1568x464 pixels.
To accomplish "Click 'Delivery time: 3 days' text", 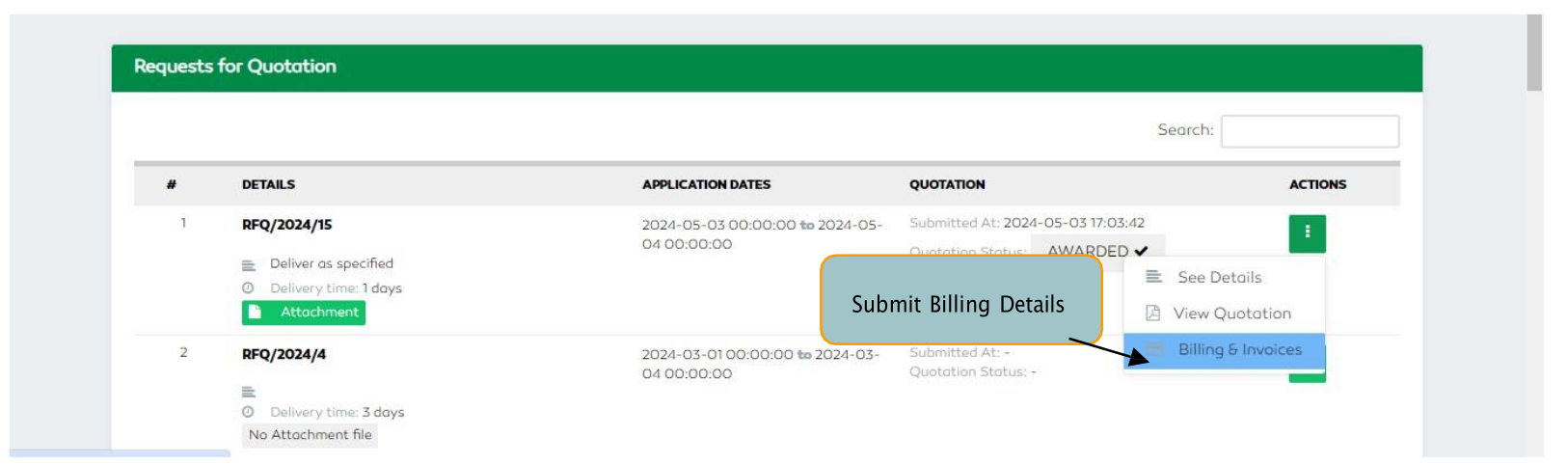I will pos(337,412).
